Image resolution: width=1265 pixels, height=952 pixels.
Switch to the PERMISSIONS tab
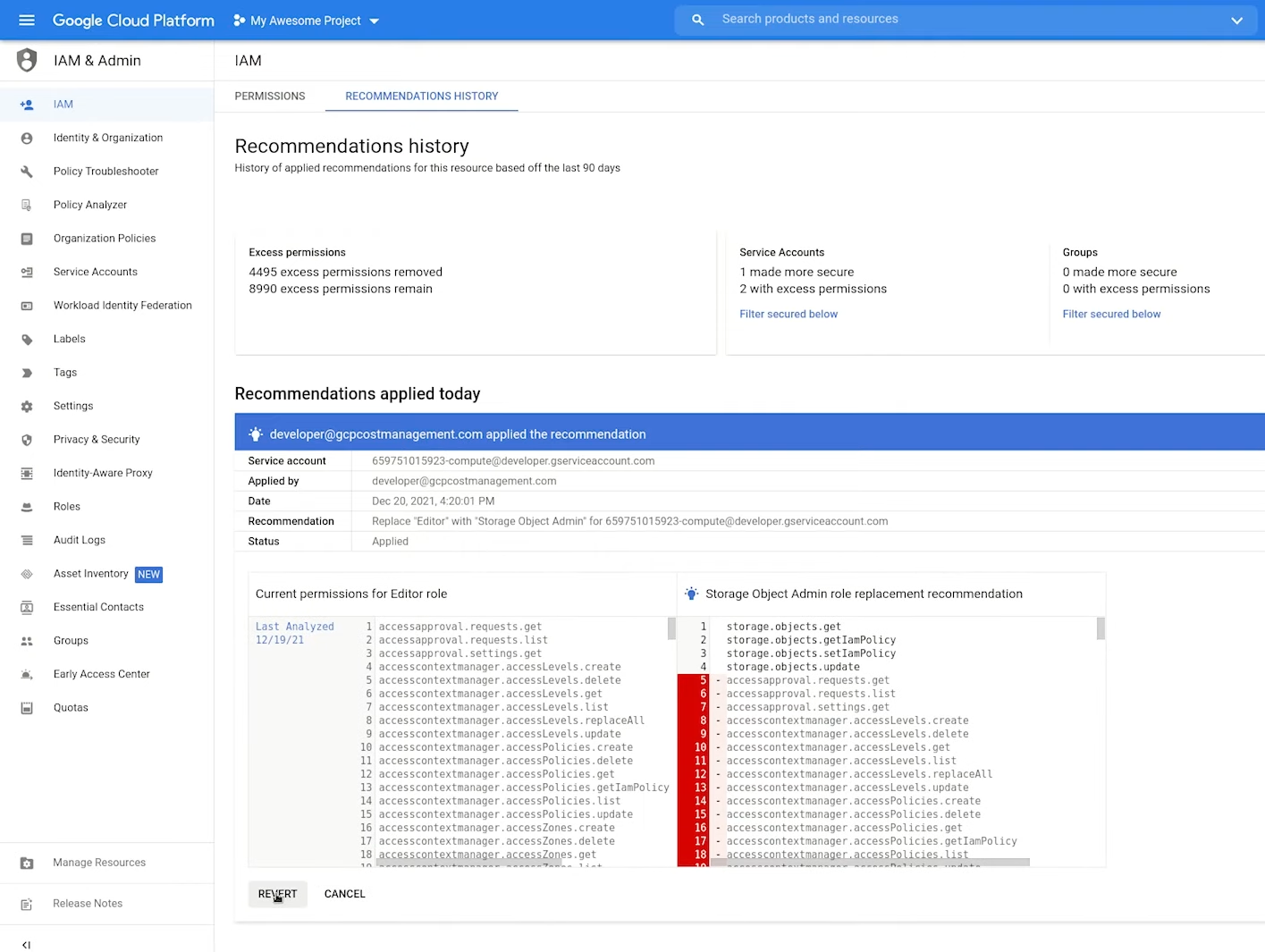tap(269, 96)
